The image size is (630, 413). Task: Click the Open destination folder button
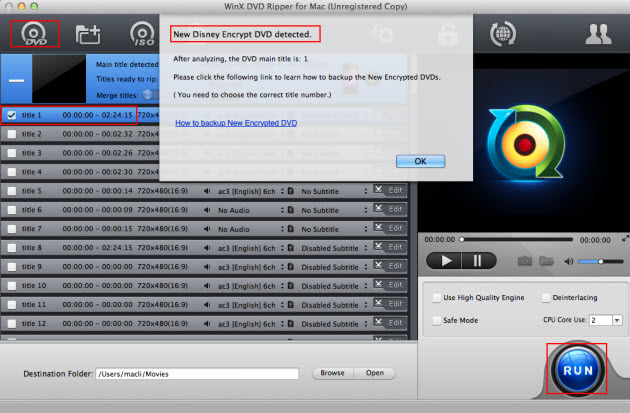374,373
